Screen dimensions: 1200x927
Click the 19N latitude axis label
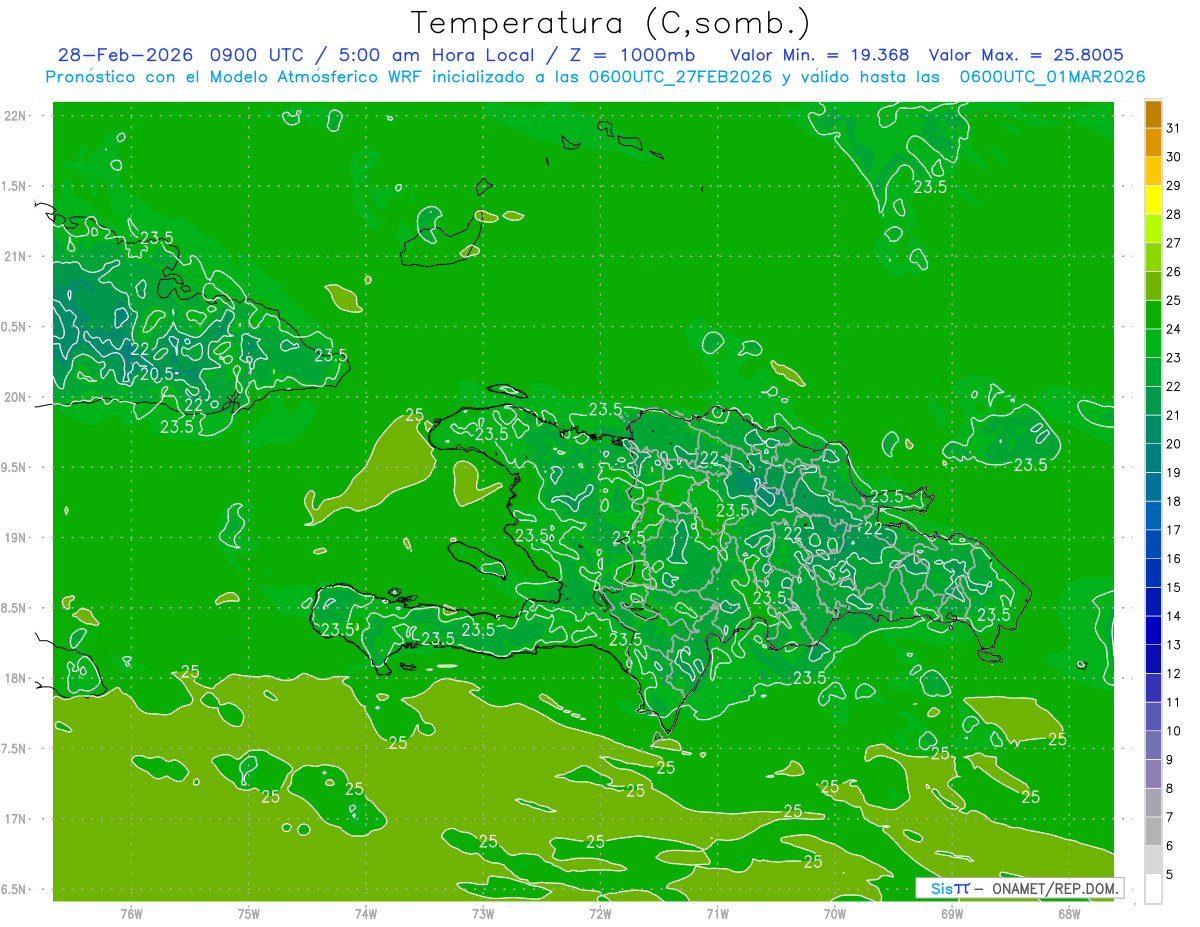coord(15,537)
